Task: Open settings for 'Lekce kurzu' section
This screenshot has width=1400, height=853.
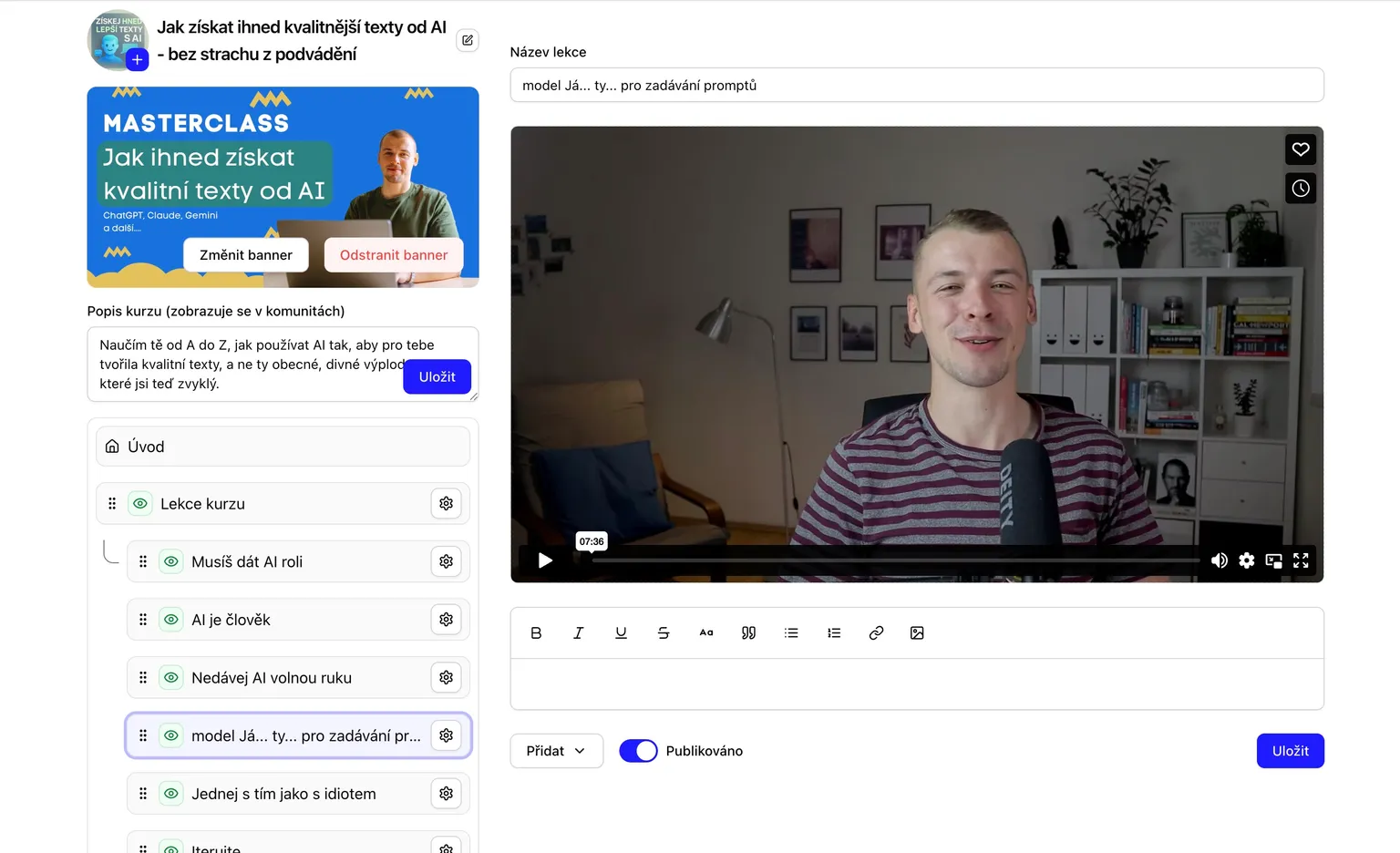Action: pyautogui.click(x=446, y=504)
